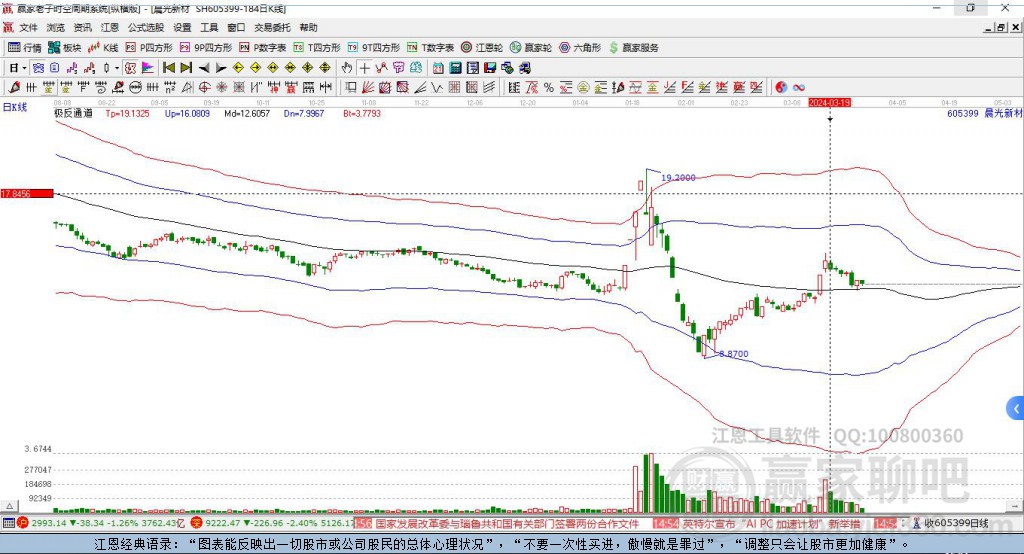Click the black left arrow icon
The width and height of the screenshot is (1024, 554).
[x=204, y=68]
